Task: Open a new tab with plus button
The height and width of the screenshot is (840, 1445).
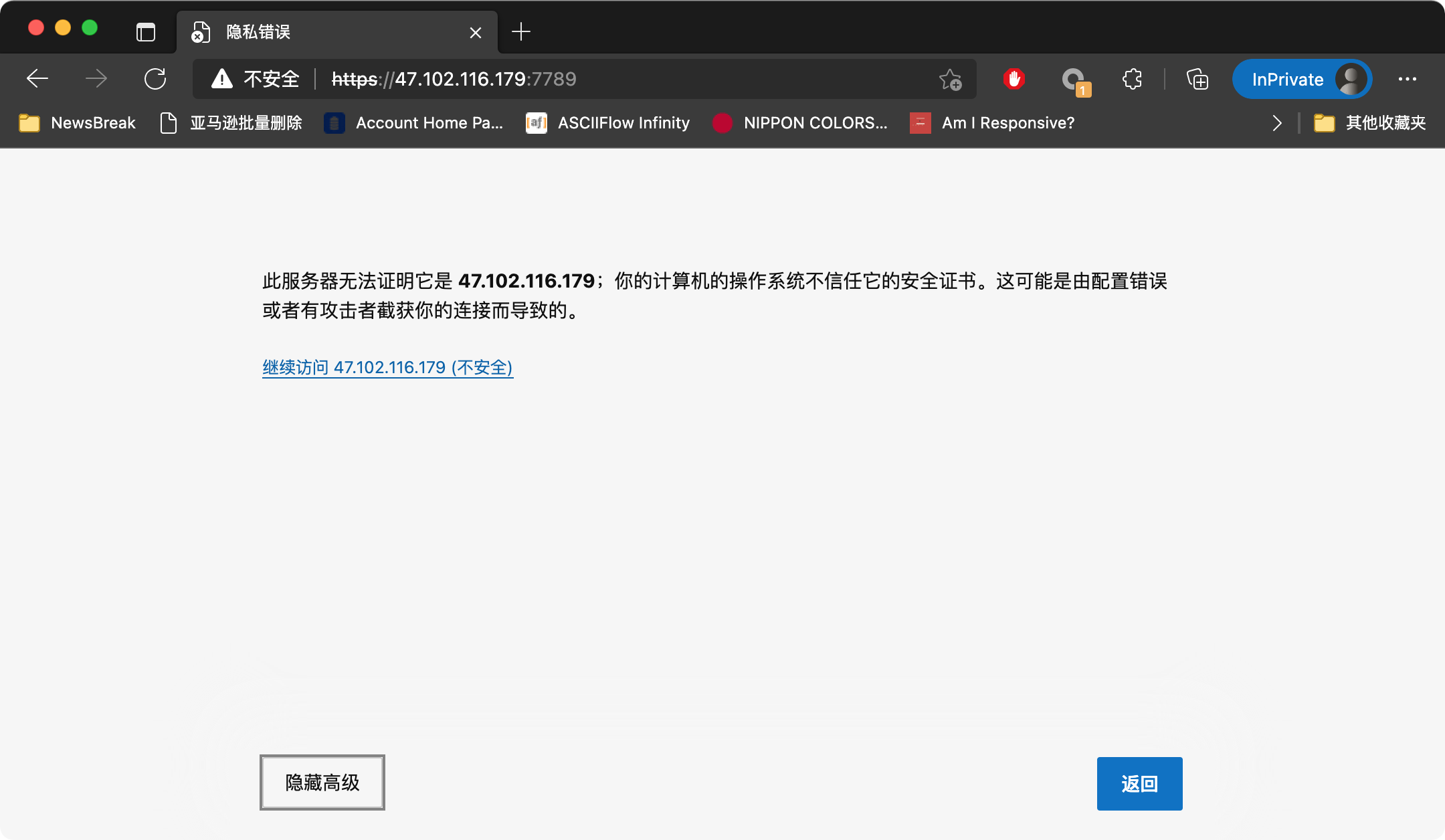Action: [x=521, y=31]
